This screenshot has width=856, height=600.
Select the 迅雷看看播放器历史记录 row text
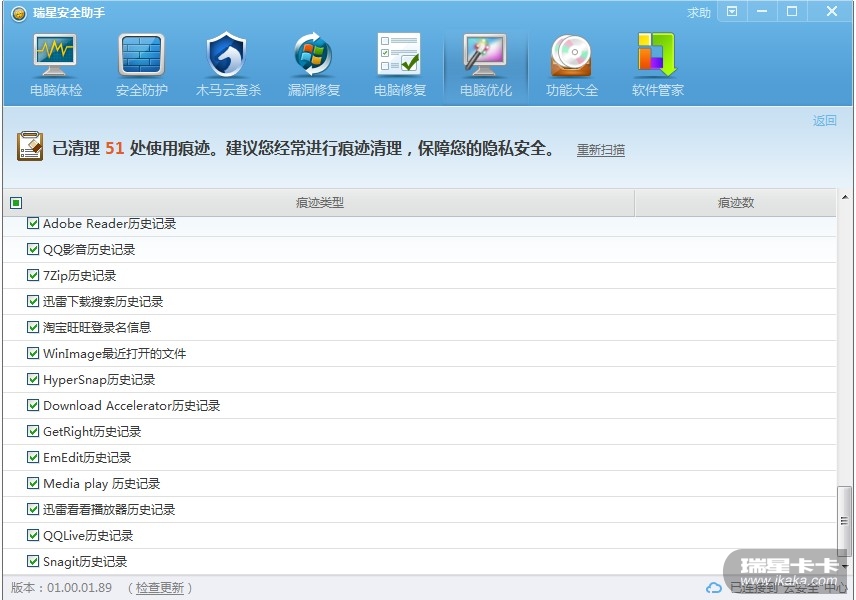coord(109,510)
